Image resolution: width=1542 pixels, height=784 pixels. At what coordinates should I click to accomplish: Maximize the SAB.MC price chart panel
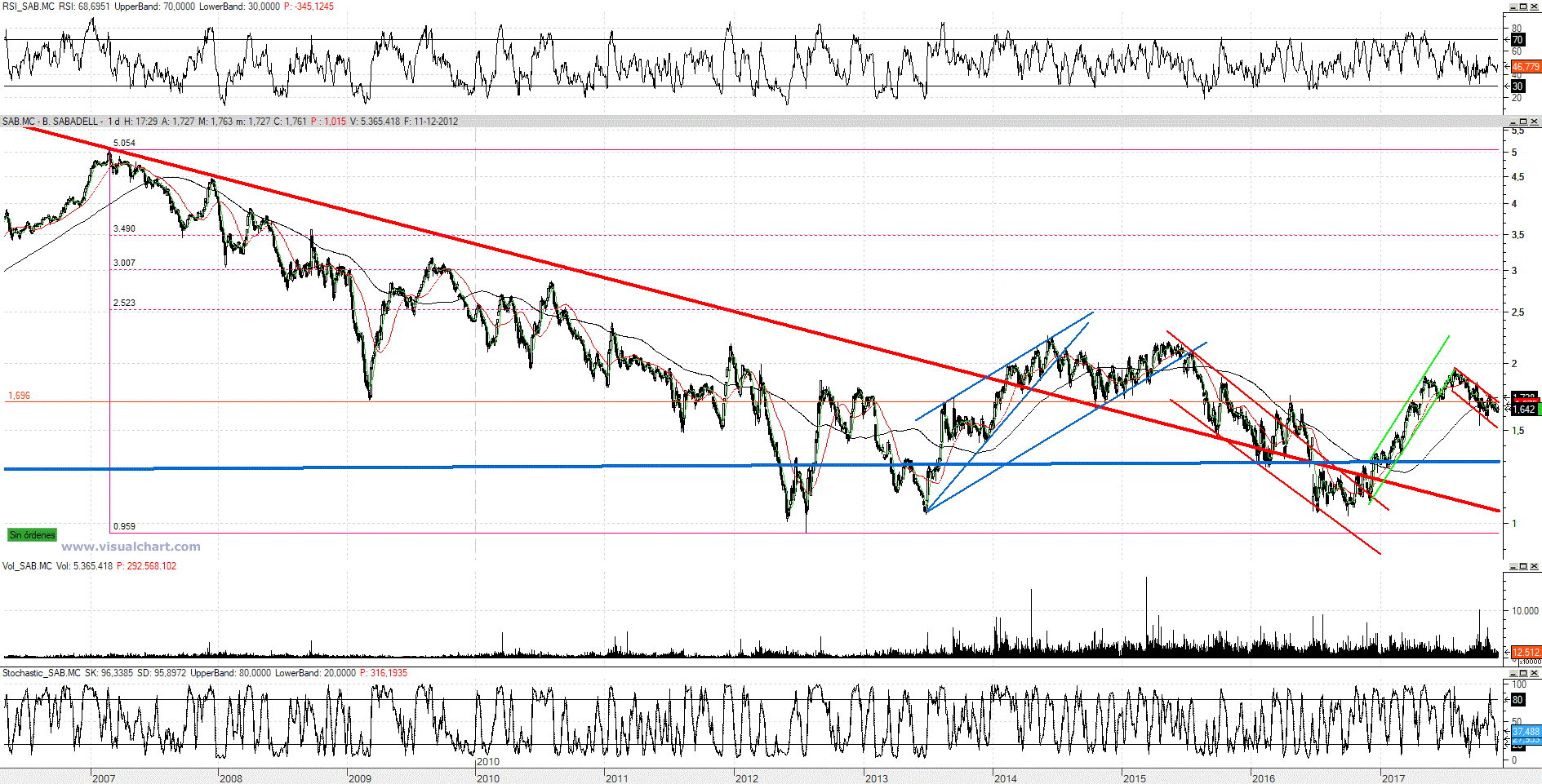click(x=1523, y=122)
